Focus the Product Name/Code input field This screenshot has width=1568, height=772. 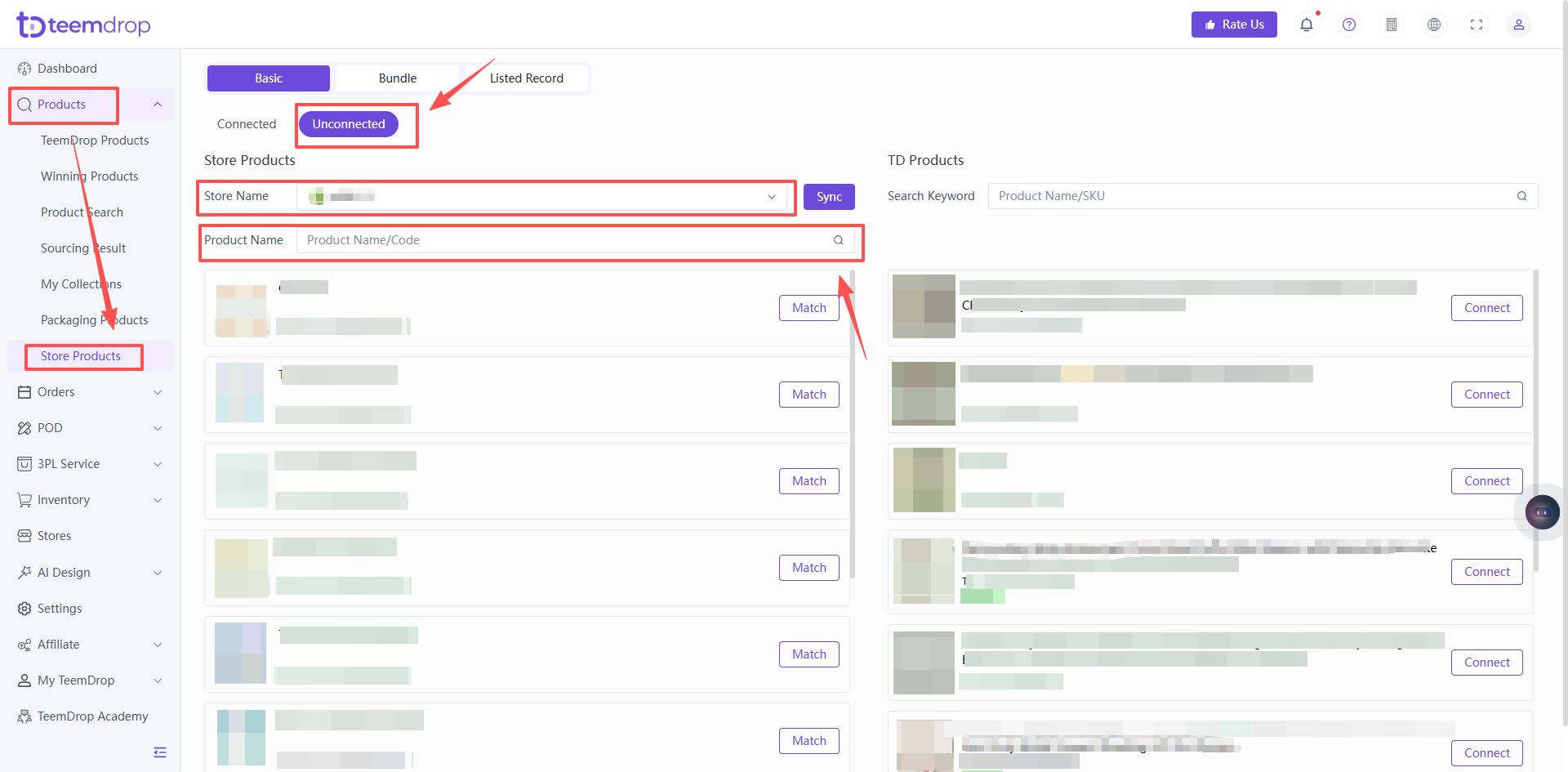pos(576,240)
